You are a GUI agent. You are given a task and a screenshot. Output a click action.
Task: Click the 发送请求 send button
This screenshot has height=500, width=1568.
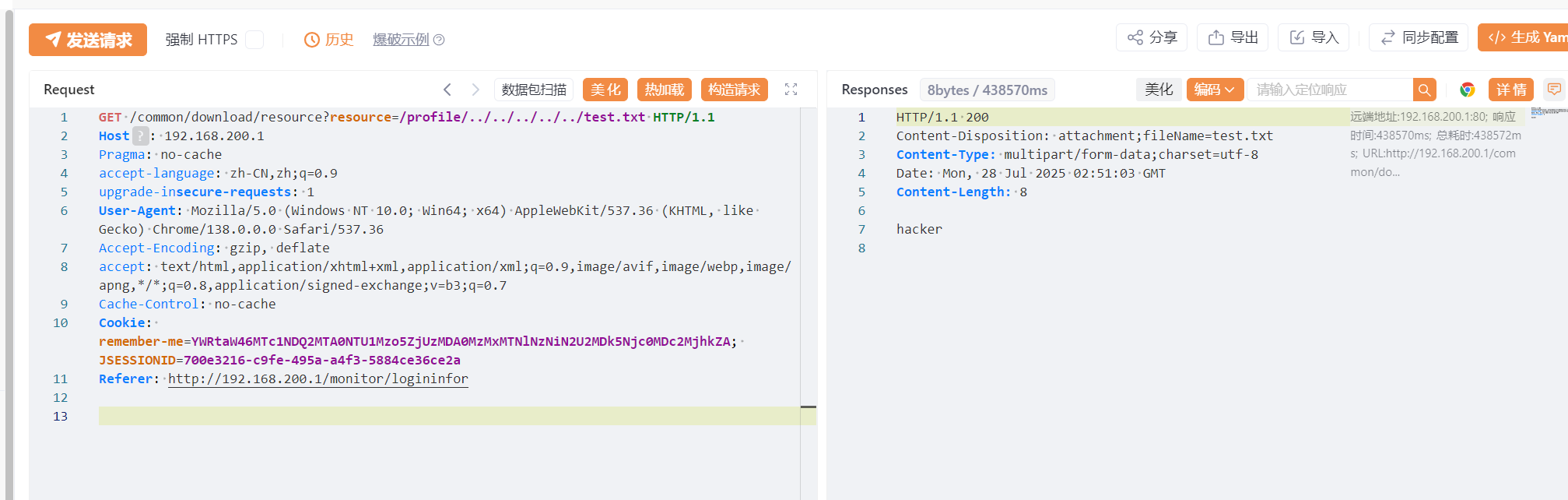tap(88, 40)
